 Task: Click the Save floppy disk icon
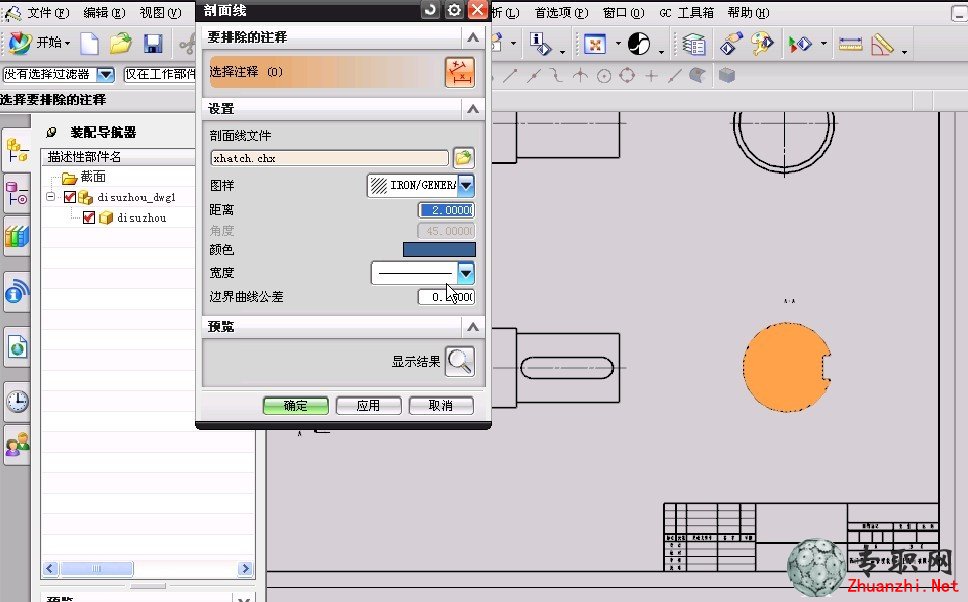point(153,43)
